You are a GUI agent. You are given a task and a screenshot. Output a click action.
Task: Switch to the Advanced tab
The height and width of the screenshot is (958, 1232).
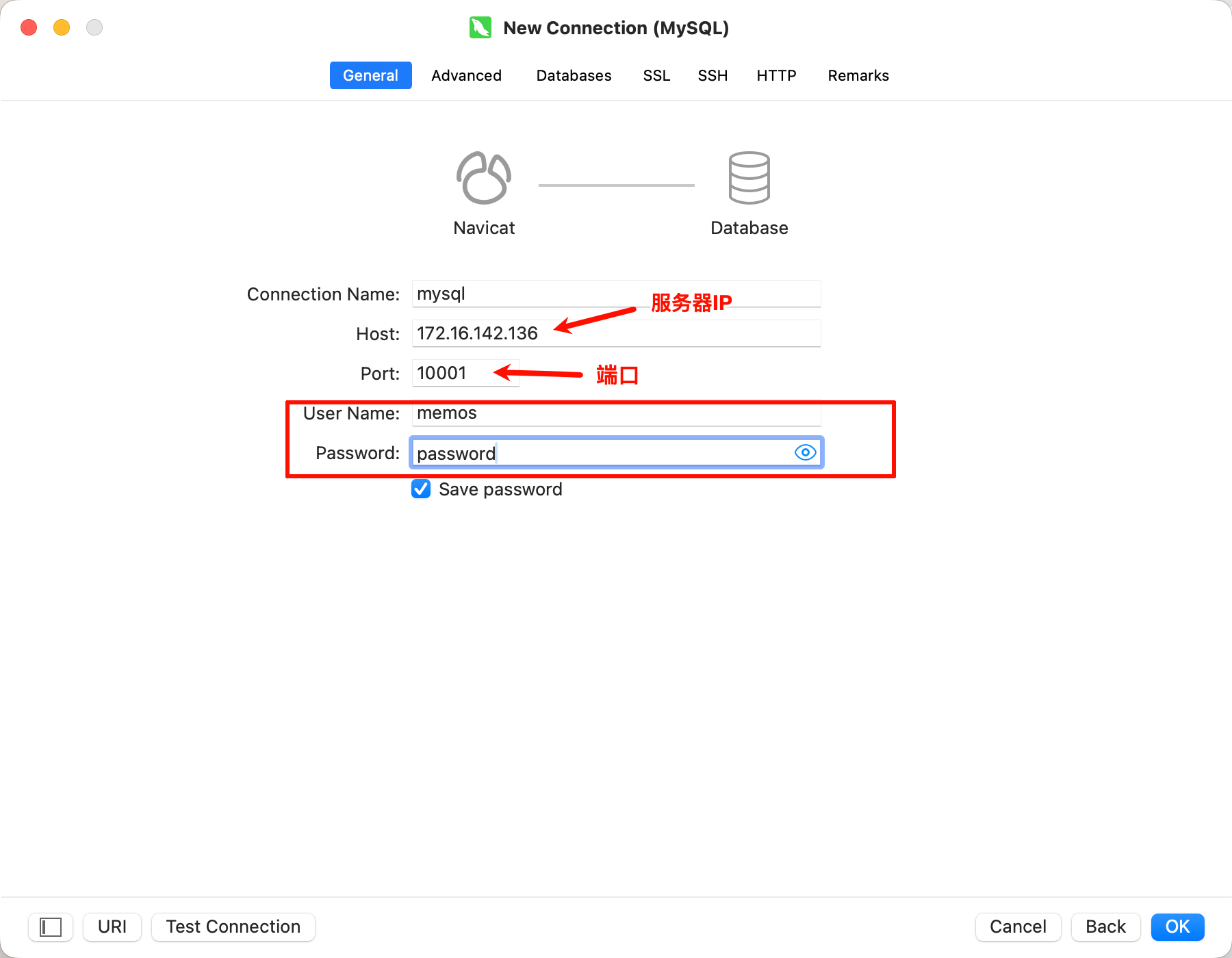466,75
